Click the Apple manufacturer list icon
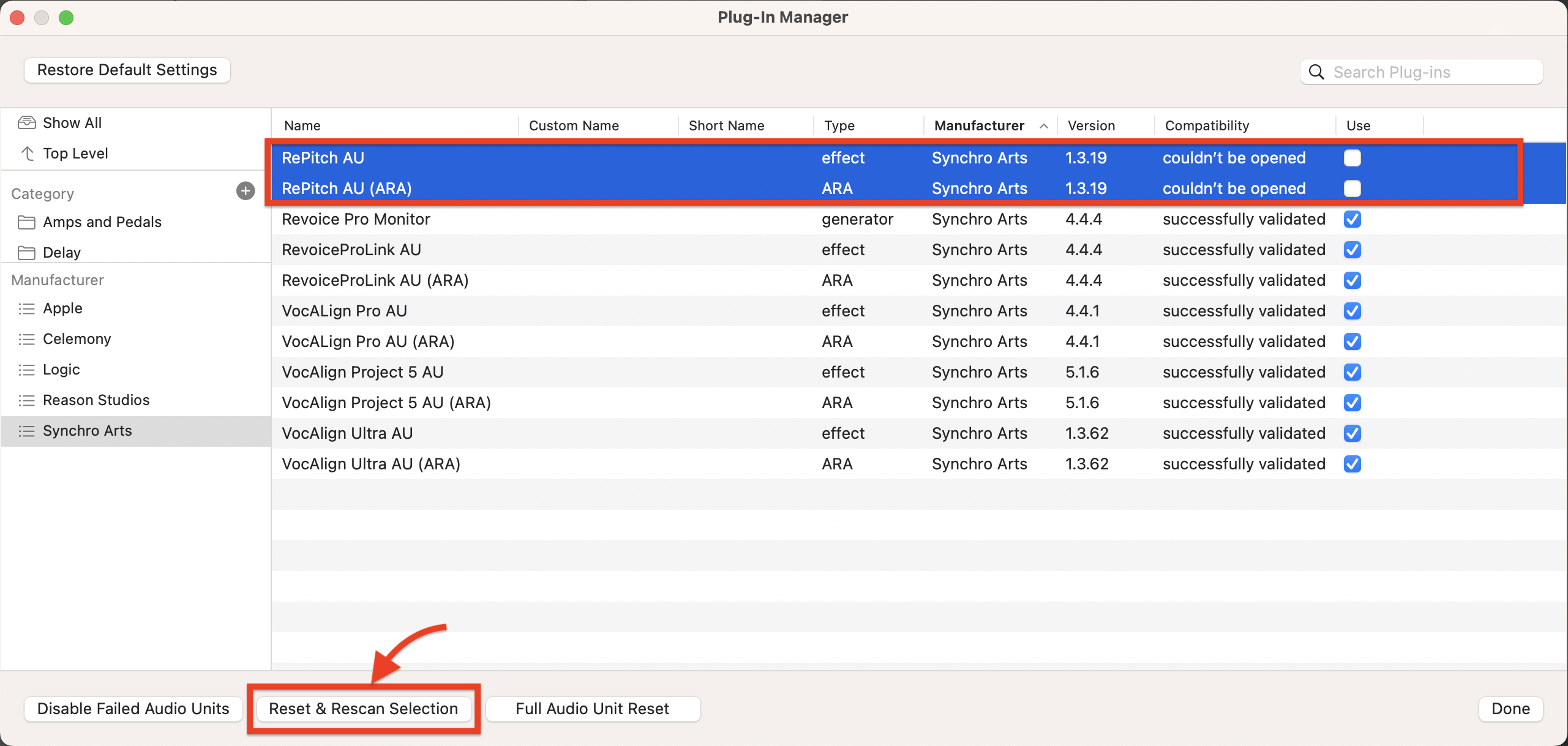Screen dimensions: 1568x746 tap(26, 308)
